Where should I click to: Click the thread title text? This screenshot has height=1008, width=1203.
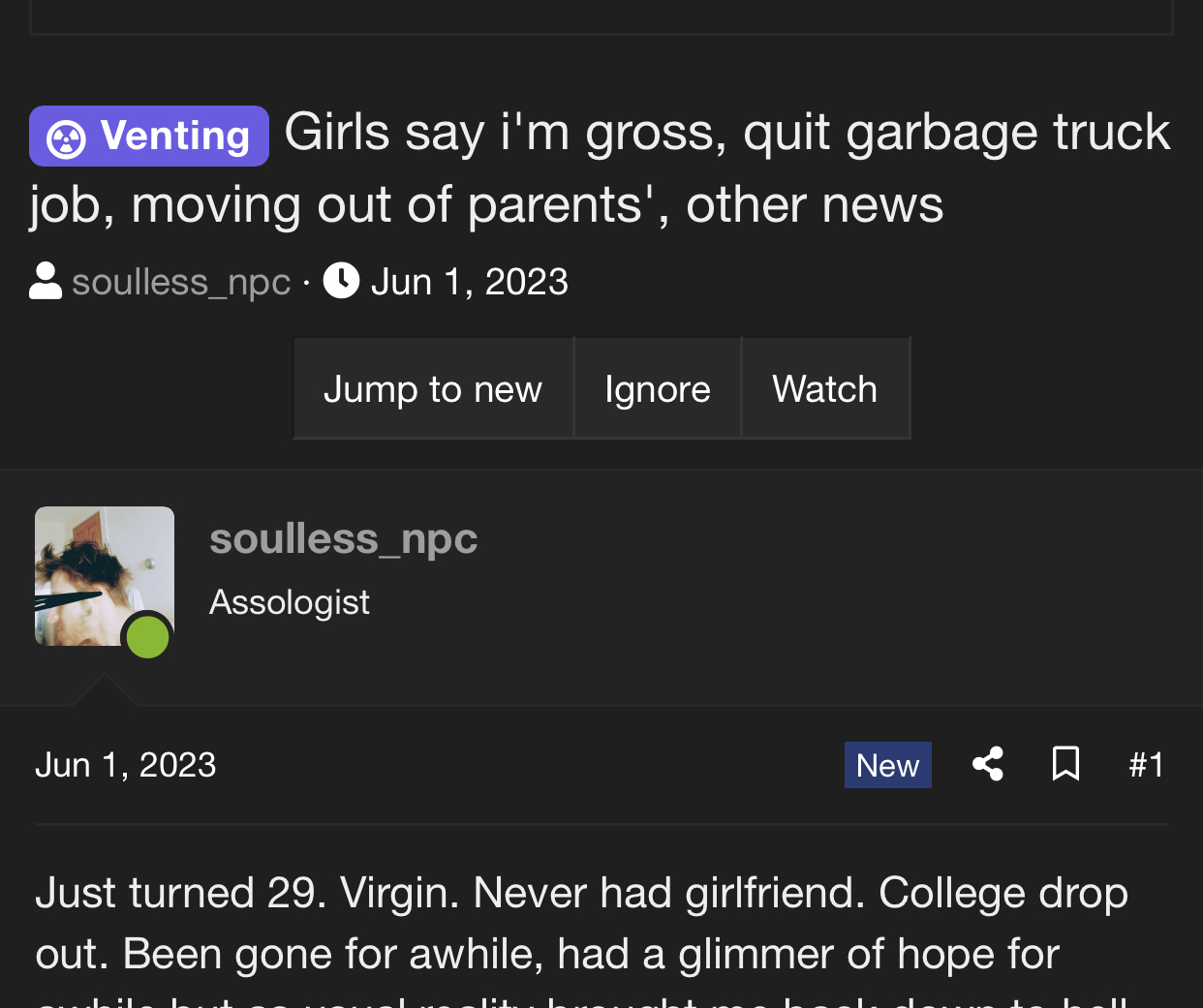point(601,168)
